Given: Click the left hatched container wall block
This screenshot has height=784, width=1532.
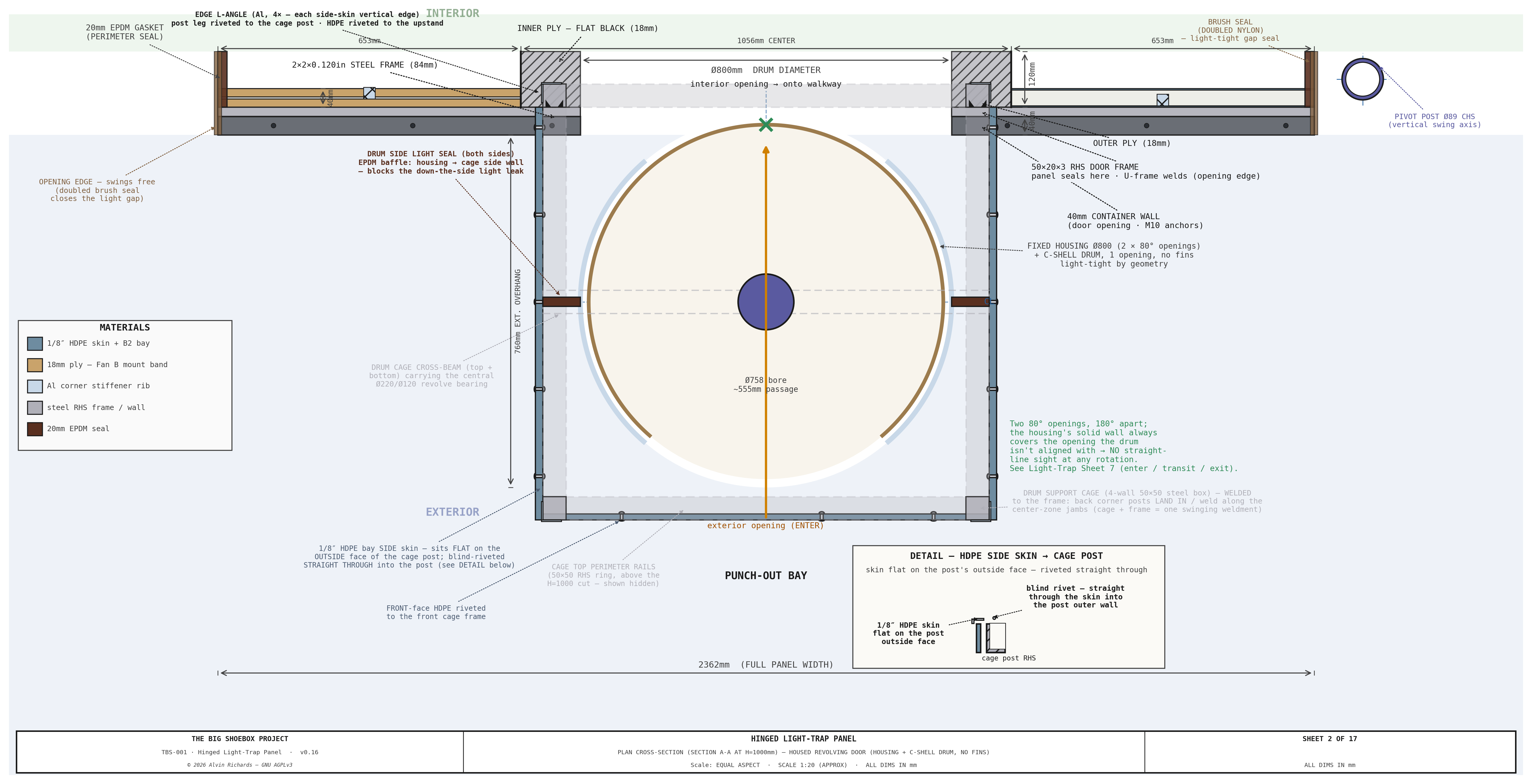Looking at the screenshot, I should pos(551,79).
